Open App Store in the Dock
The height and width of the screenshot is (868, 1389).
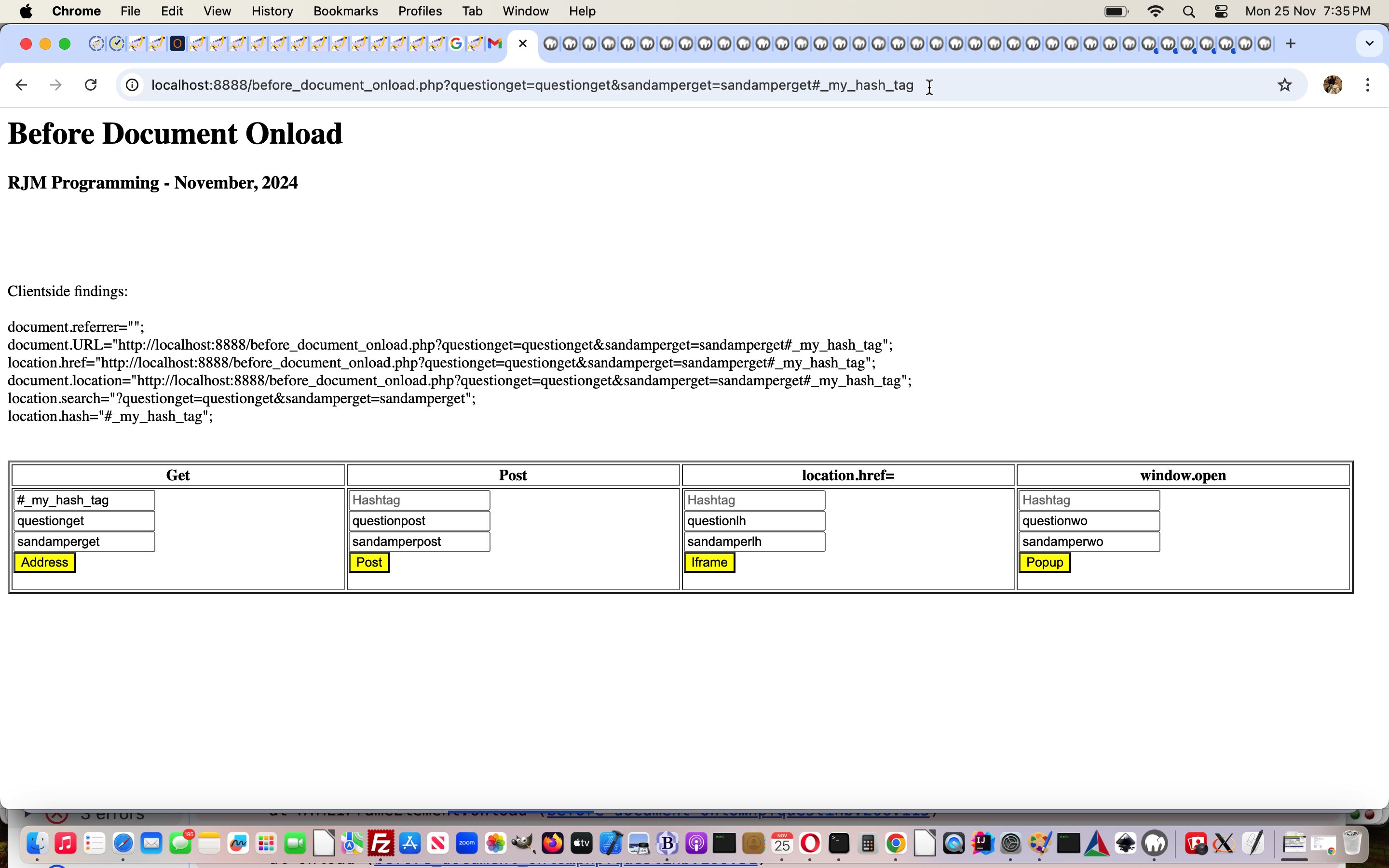click(x=410, y=844)
